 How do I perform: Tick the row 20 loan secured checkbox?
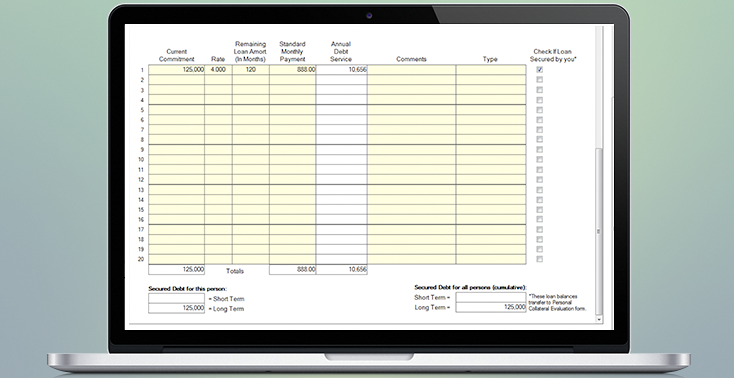coord(540,259)
